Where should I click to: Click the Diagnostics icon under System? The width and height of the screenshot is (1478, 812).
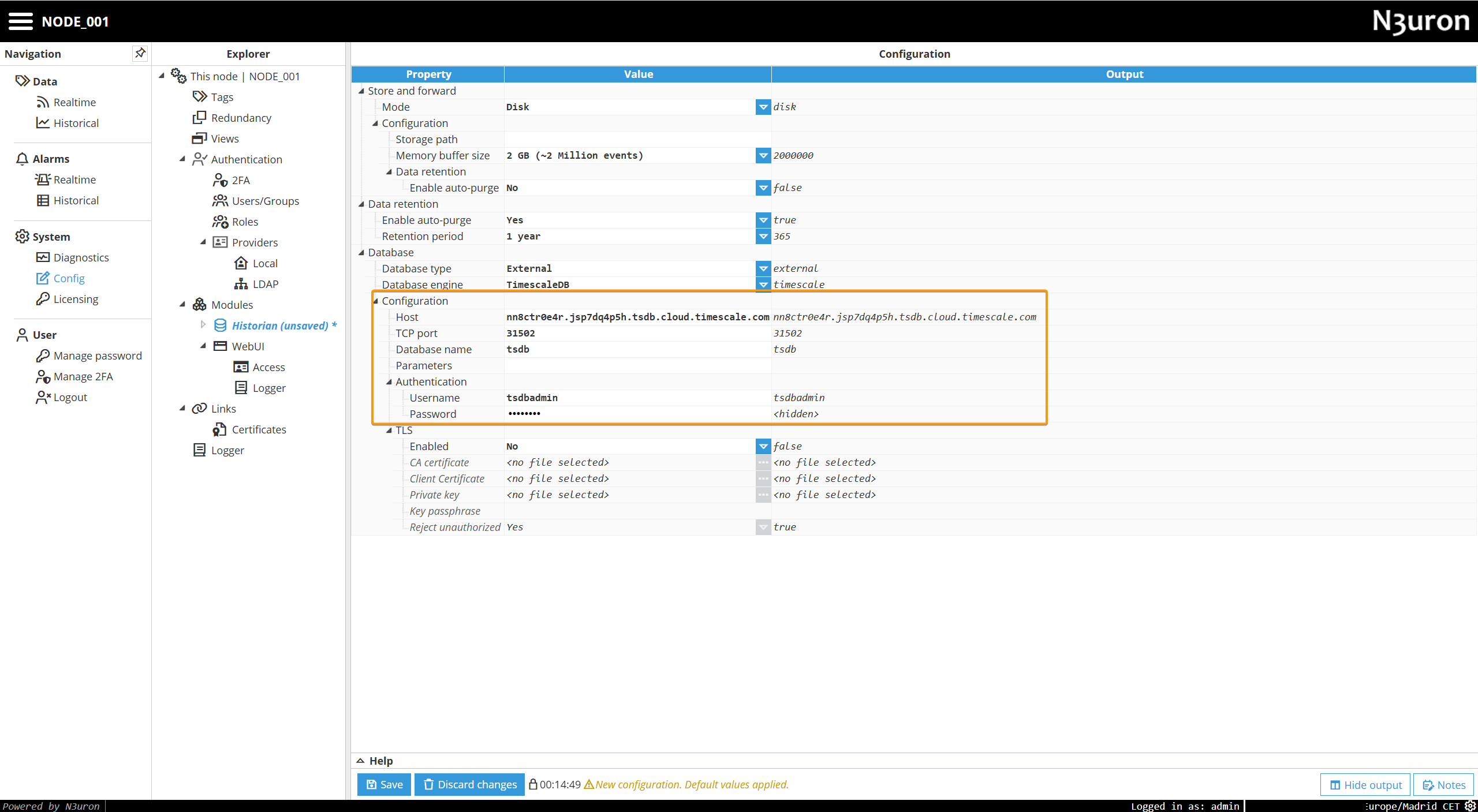[x=43, y=257]
